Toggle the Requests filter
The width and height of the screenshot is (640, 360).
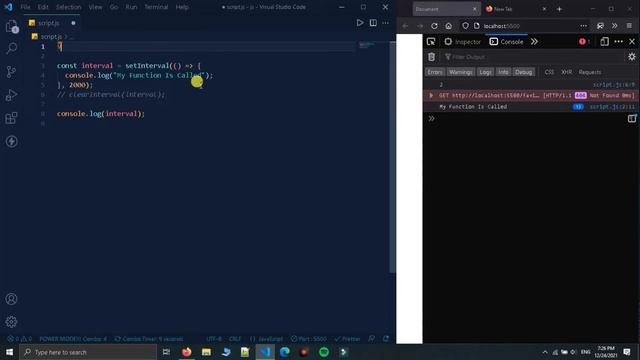[x=590, y=72]
